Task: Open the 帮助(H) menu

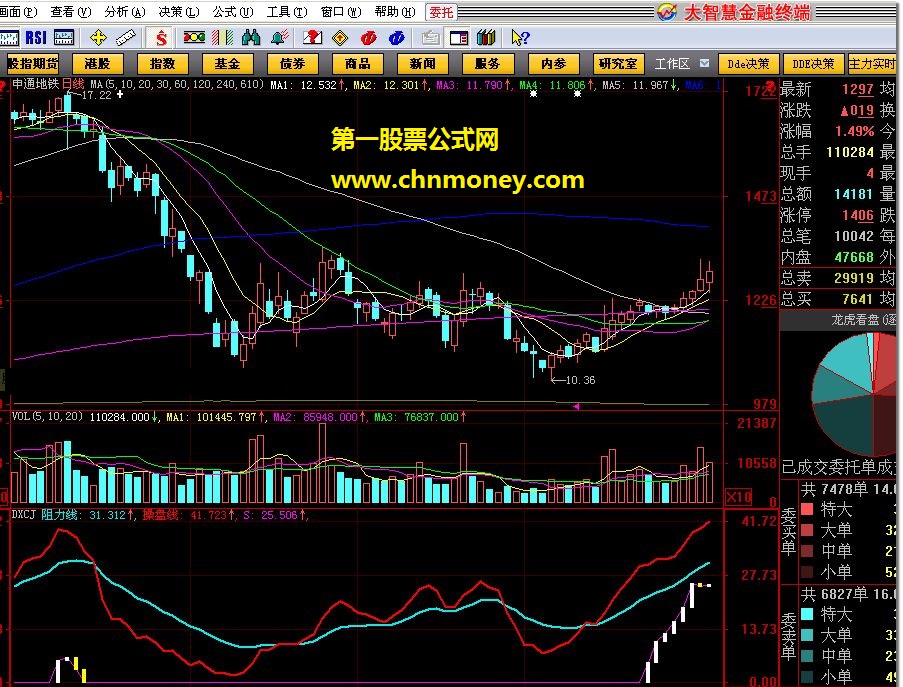Action: (395, 12)
